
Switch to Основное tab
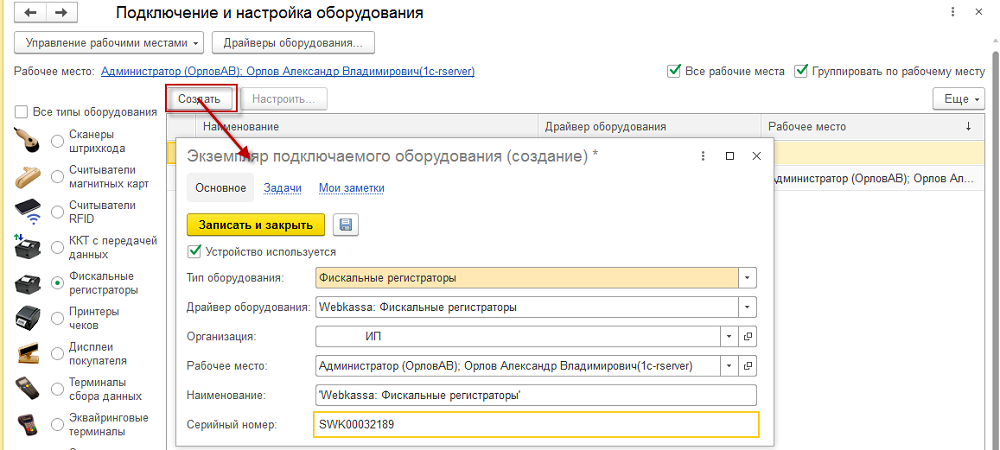pos(220,188)
